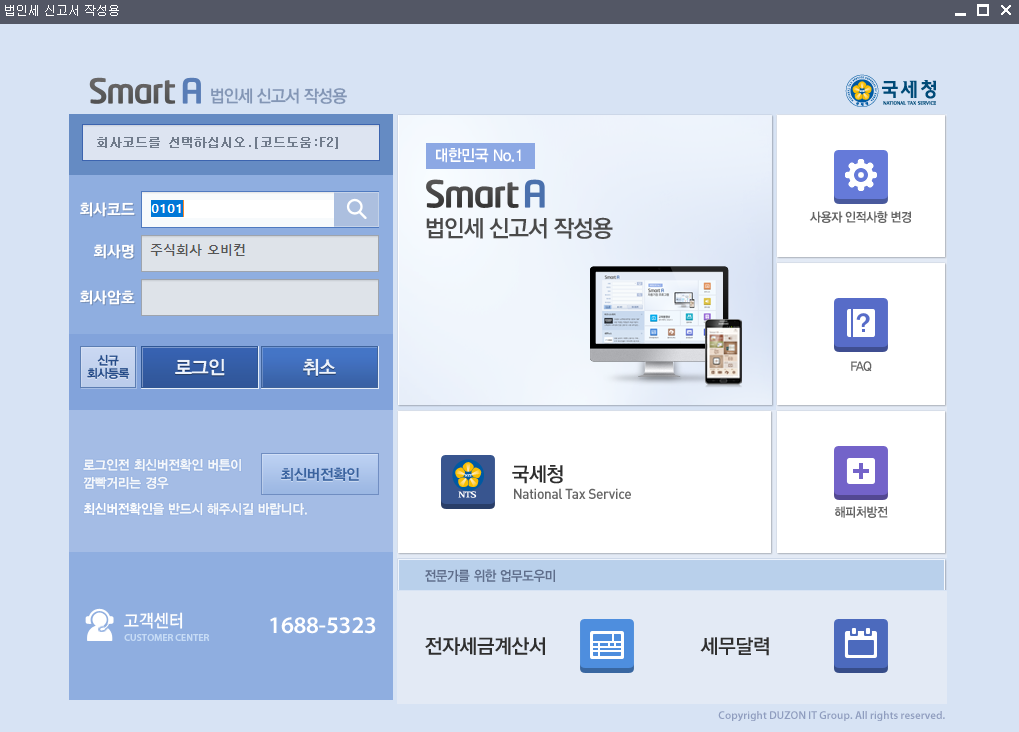Click the FAQ caption text
This screenshot has height=732, width=1019.
point(860,367)
